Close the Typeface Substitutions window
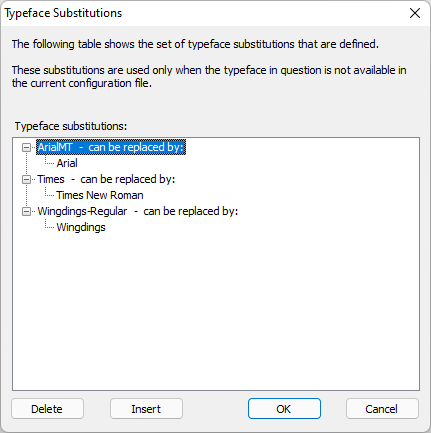 point(415,13)
